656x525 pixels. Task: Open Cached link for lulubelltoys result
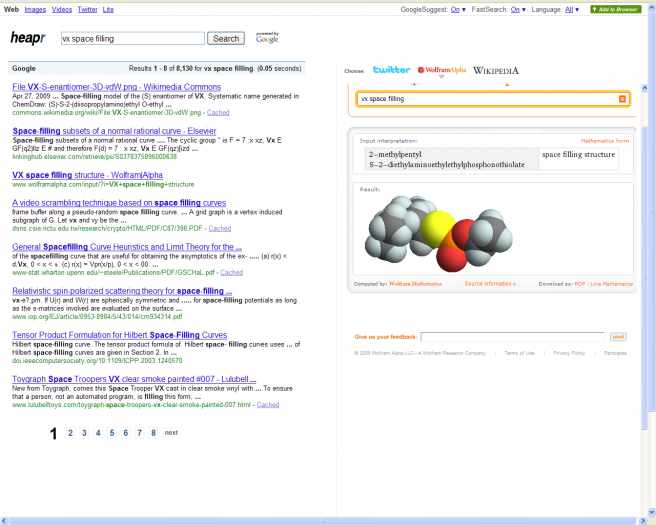click(268, 405)
